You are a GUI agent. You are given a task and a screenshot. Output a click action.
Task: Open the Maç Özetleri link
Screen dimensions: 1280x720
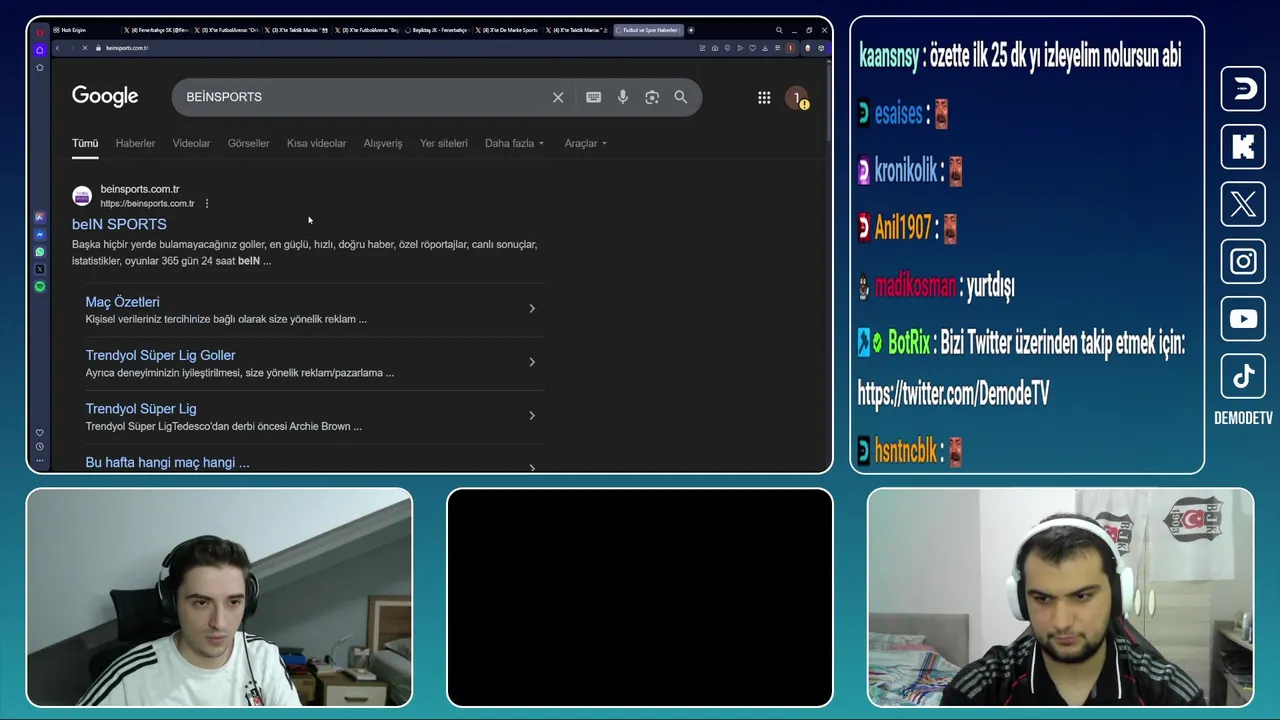tap(122, 302)
